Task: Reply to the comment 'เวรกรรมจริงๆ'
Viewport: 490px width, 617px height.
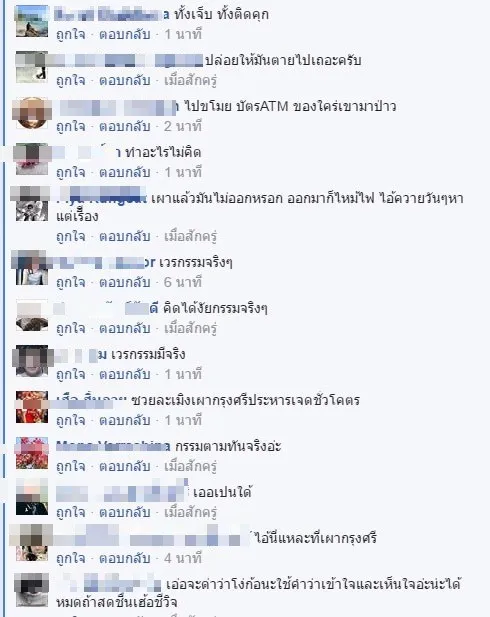Action: point(124,283)
